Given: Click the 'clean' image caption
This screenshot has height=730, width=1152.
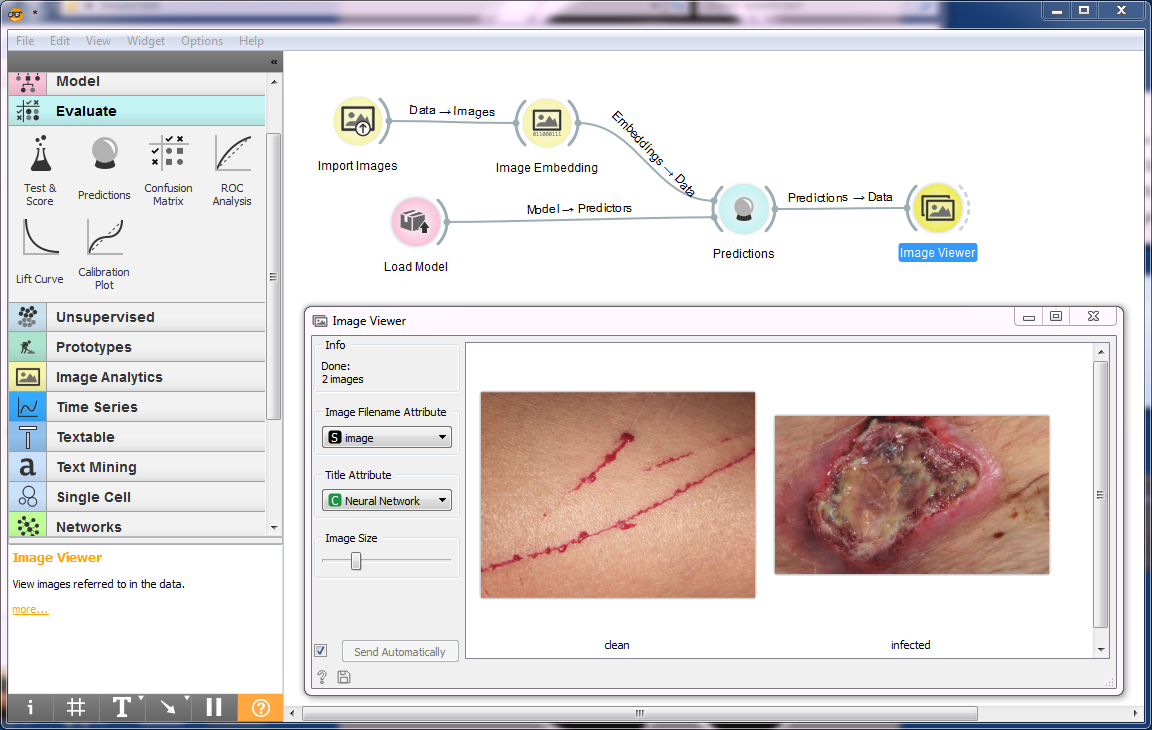Looking at the screenshot, I should pos(617,645).
